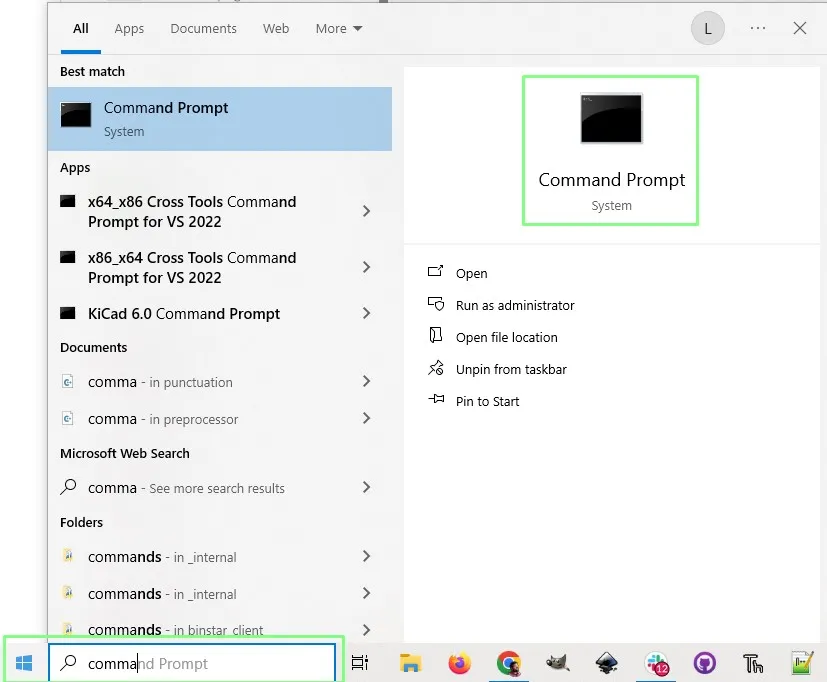The height and width of the screenshot is (682, 827).
Task: Open Inkscape from the taskbar
Action: [607, 663]
